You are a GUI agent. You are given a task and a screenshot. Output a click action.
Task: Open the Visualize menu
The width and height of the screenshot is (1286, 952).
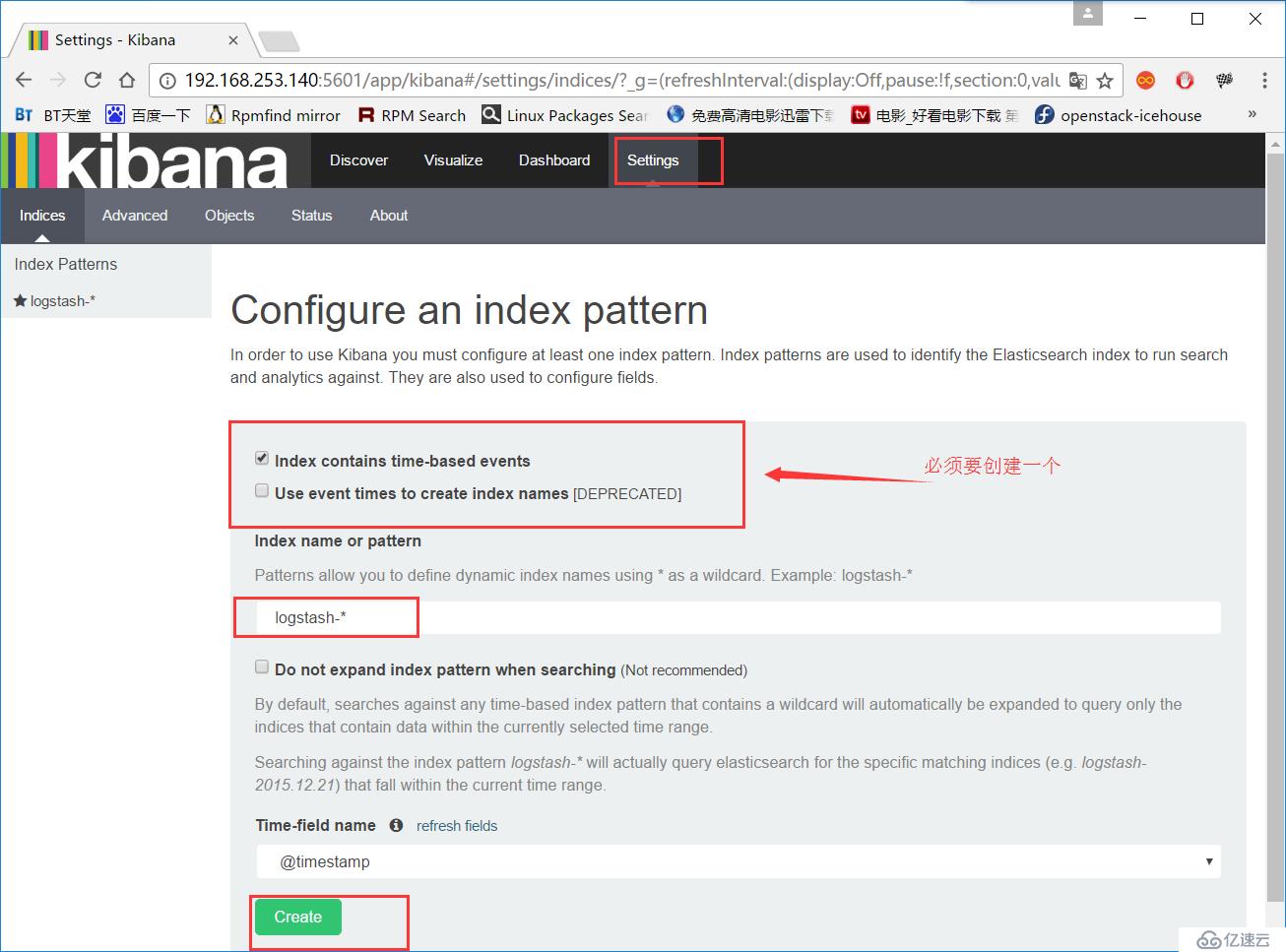click(x=453, y=160)
